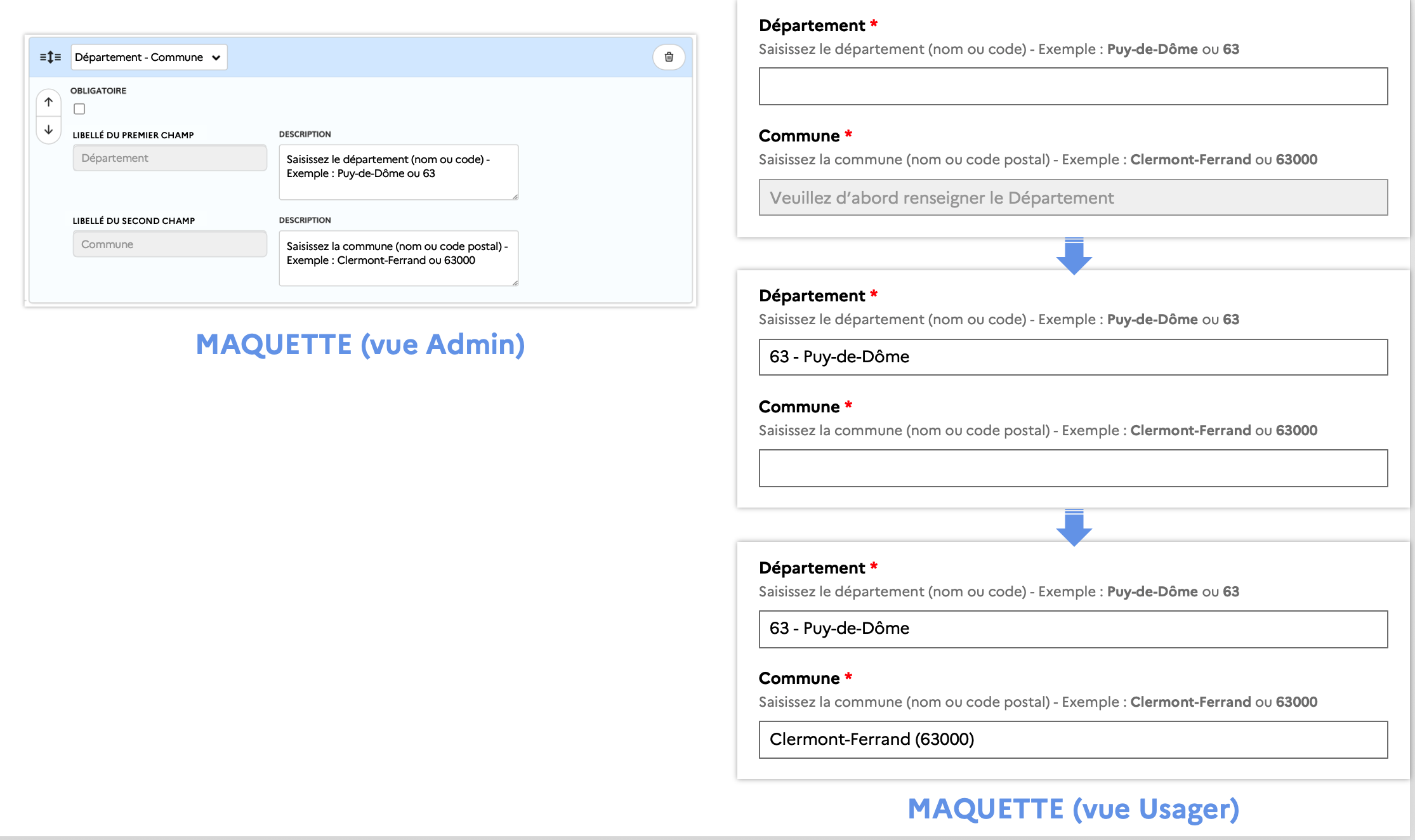Click the disabled Commune field asking to fill Département first

pyautogui.click(x=1072, y=197)
